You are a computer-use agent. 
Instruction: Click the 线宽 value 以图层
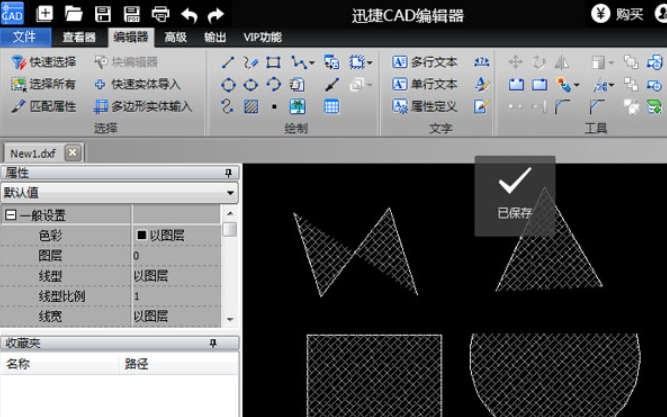177,316
